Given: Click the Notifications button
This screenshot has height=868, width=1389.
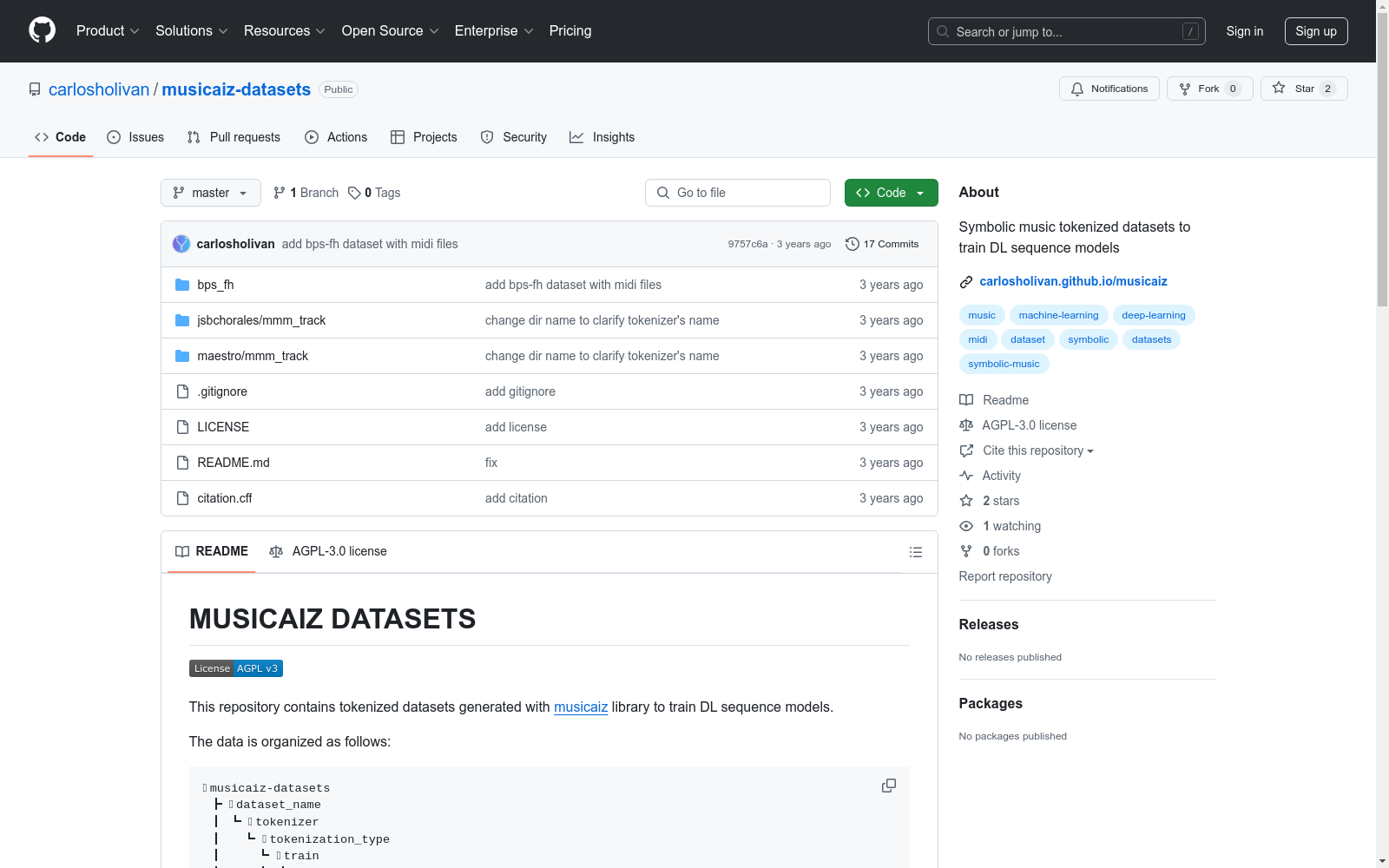Looking at the screenshot, I should (1109, 89).
